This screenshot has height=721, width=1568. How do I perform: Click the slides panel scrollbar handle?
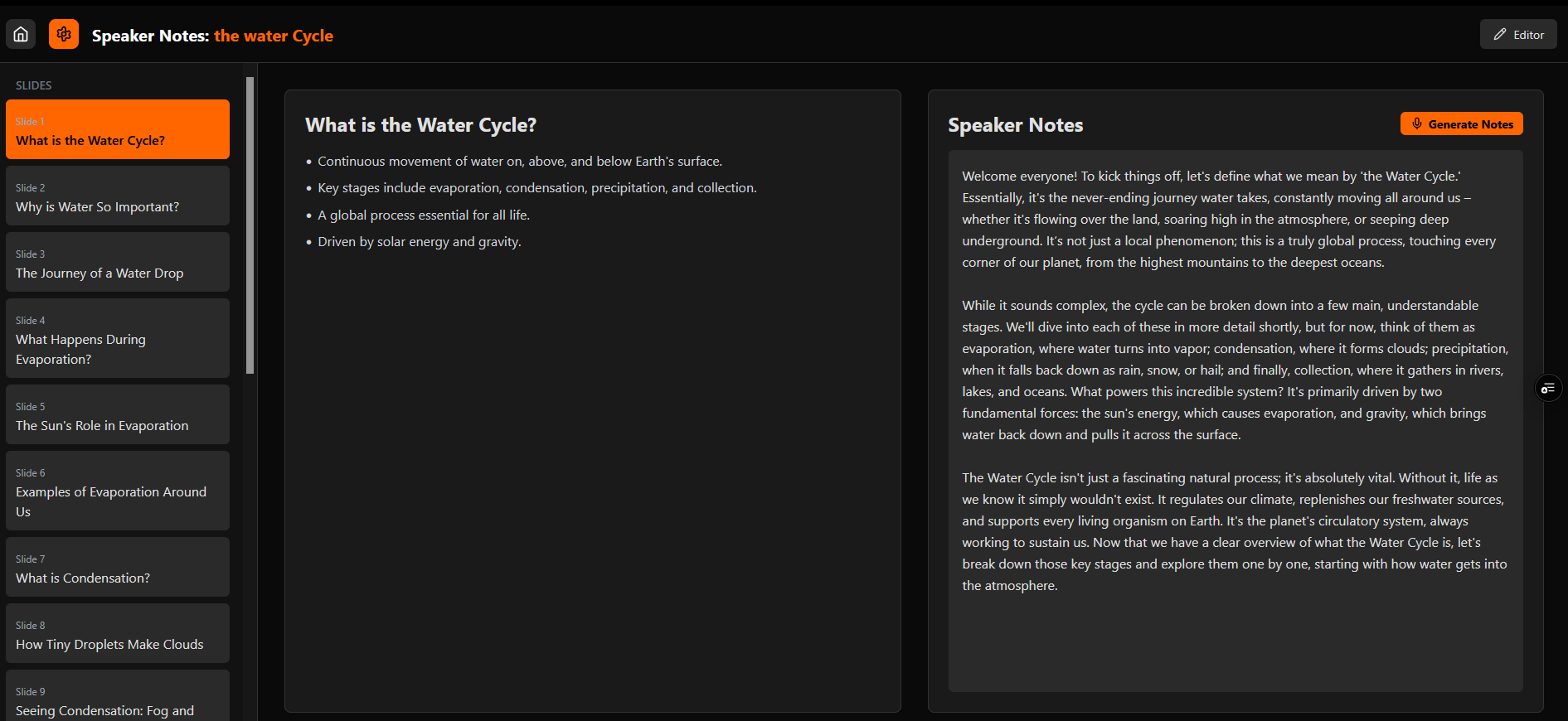click(250, 225)
